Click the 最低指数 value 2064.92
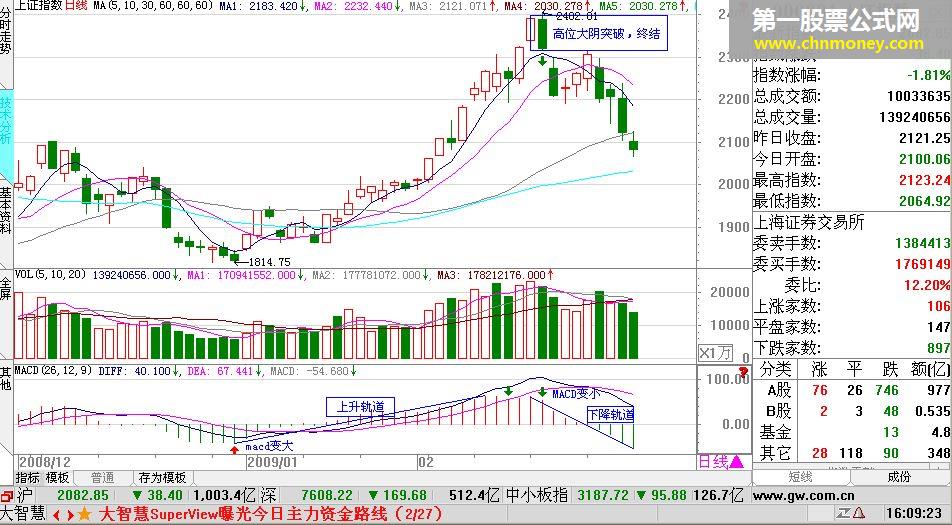The image size is (952, 525). pos(924,200)
